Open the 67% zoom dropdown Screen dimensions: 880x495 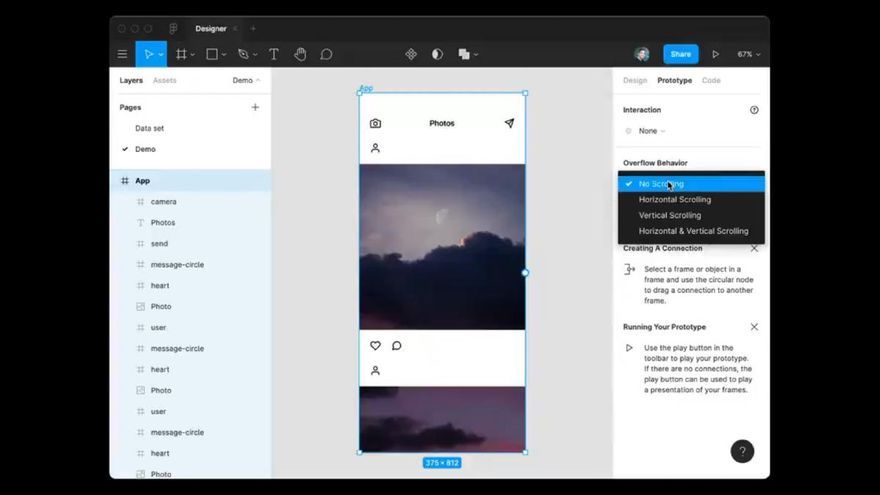point(749,54)
